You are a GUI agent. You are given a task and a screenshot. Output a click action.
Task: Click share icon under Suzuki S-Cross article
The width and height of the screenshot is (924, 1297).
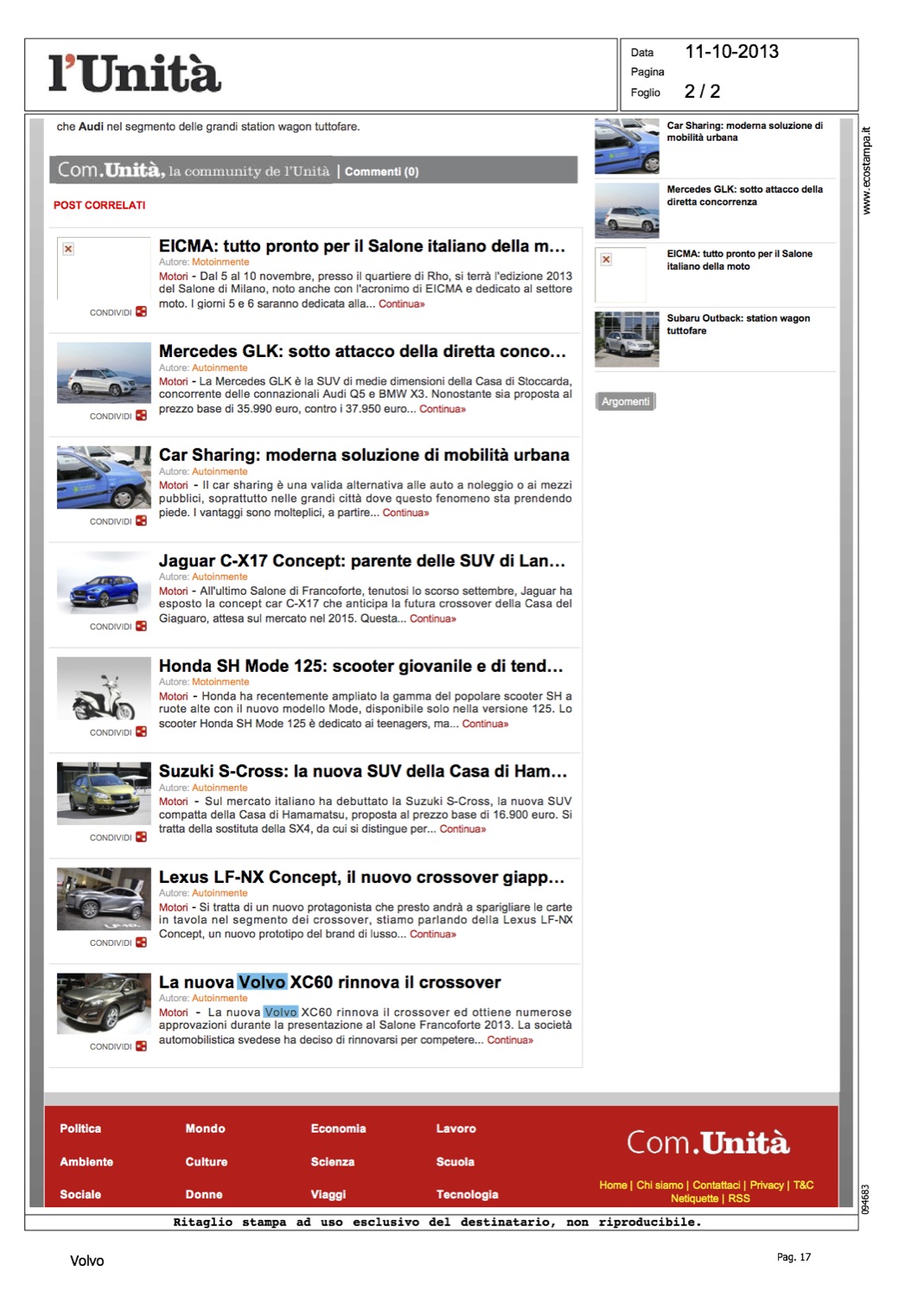coord(141,837)
